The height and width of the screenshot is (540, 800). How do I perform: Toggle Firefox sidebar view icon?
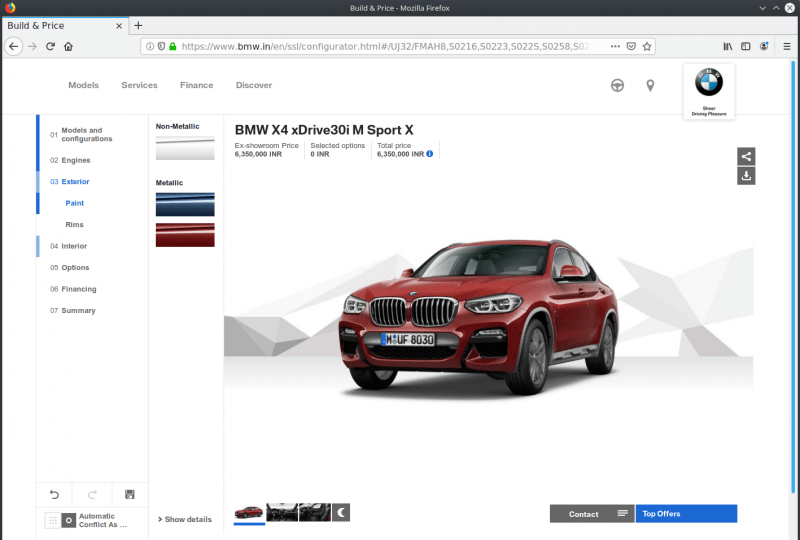pos(745,46)
